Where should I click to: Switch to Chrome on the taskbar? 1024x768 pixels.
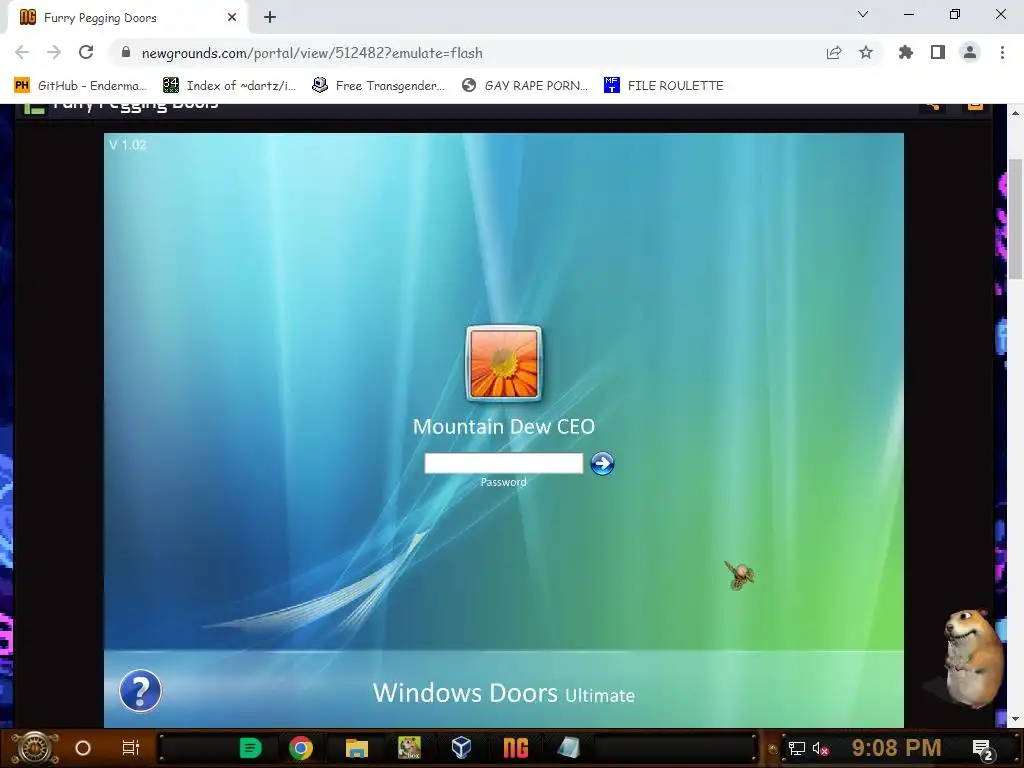tap(301, 748)
